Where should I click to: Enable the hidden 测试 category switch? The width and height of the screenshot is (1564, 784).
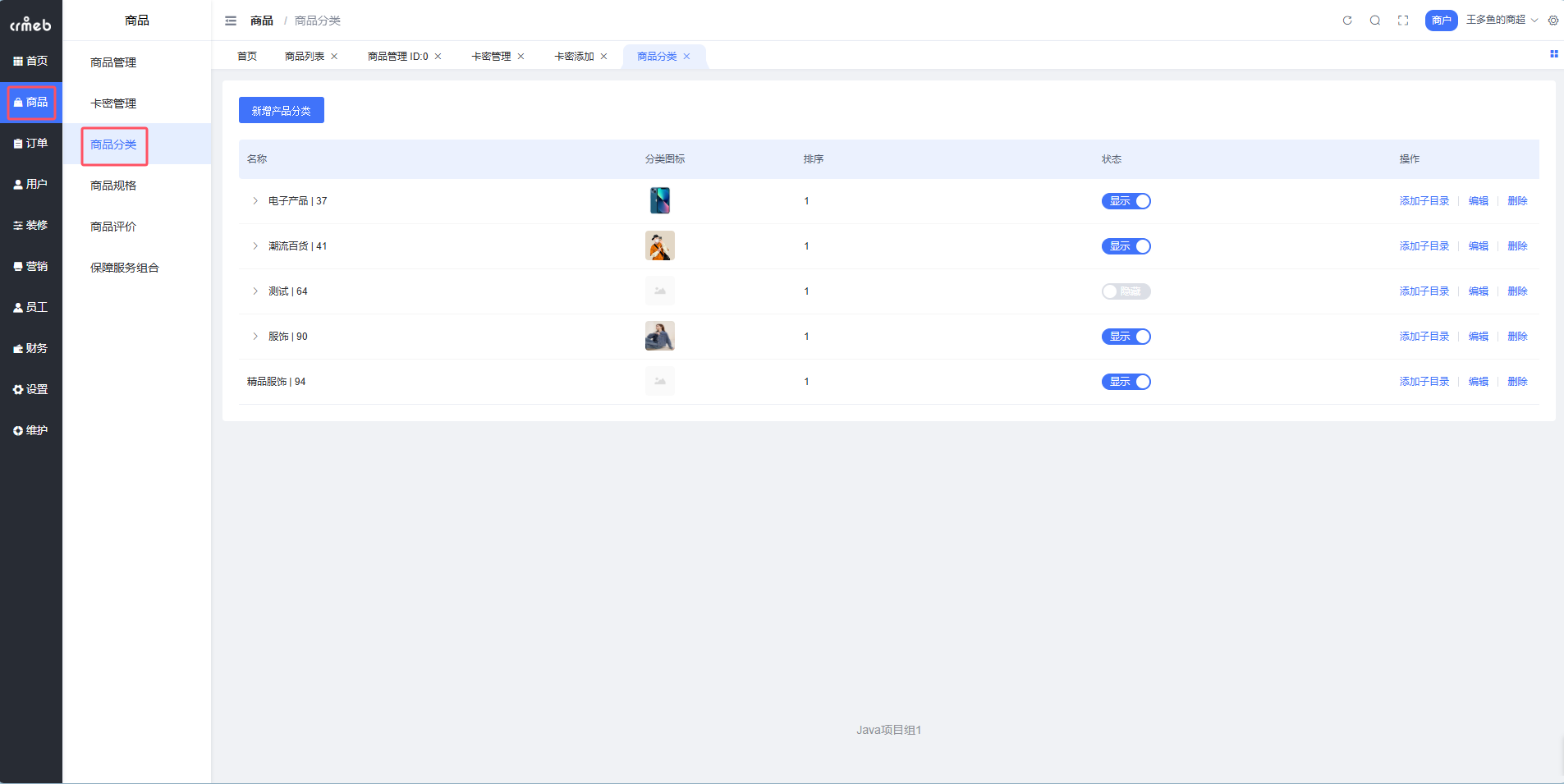(x=1126, y=291)
